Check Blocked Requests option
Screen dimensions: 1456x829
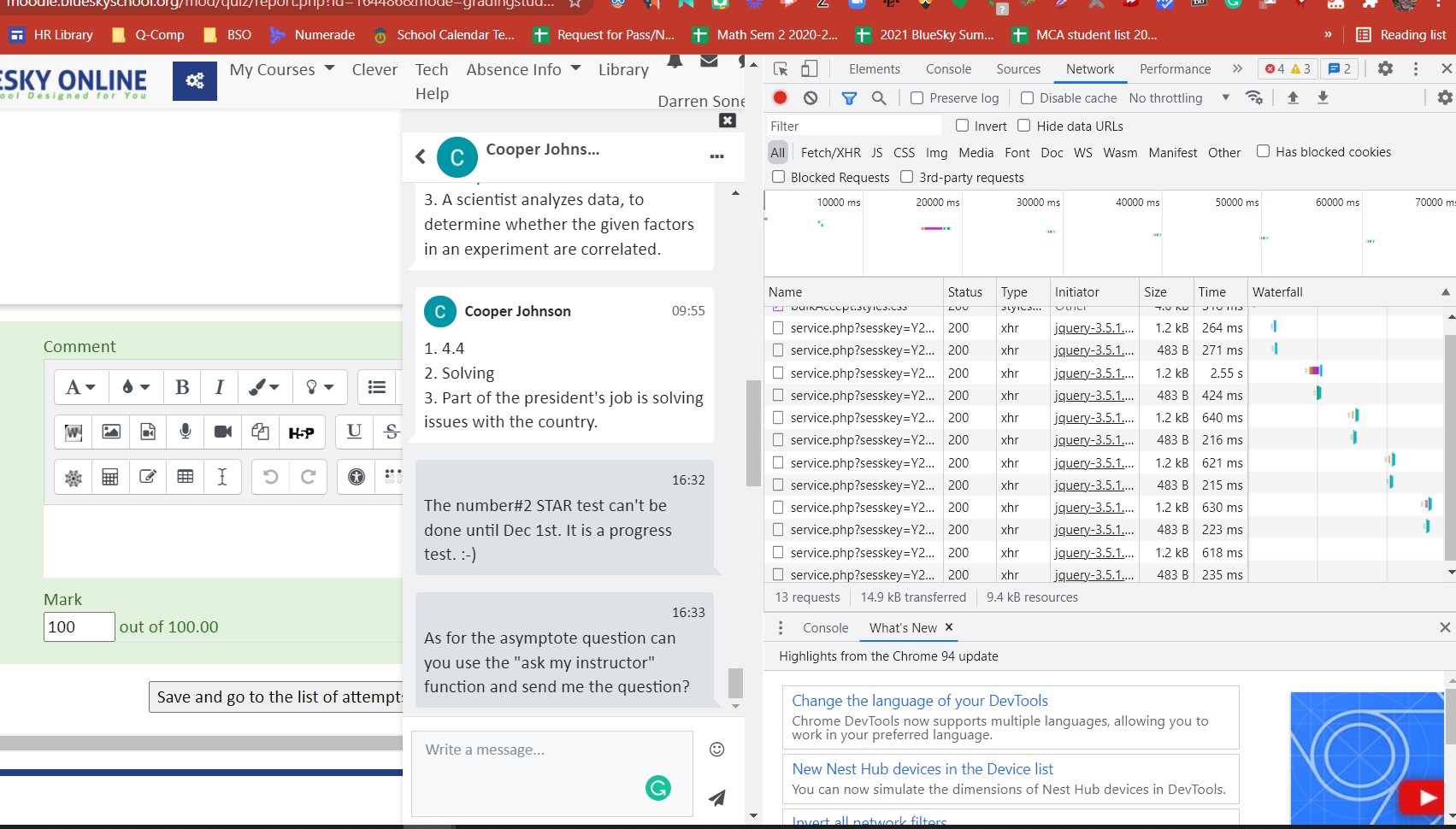[x=778, y=177]
